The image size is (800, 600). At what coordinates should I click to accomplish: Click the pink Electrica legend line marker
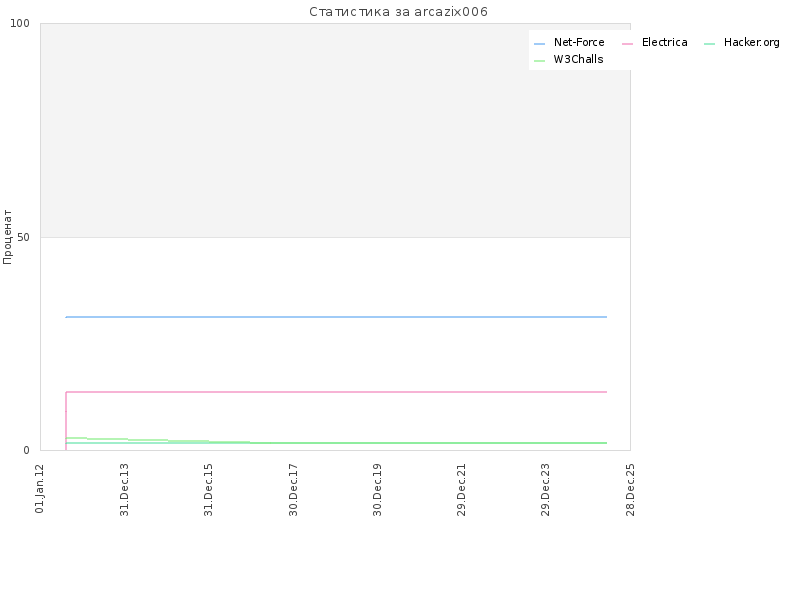628,44
